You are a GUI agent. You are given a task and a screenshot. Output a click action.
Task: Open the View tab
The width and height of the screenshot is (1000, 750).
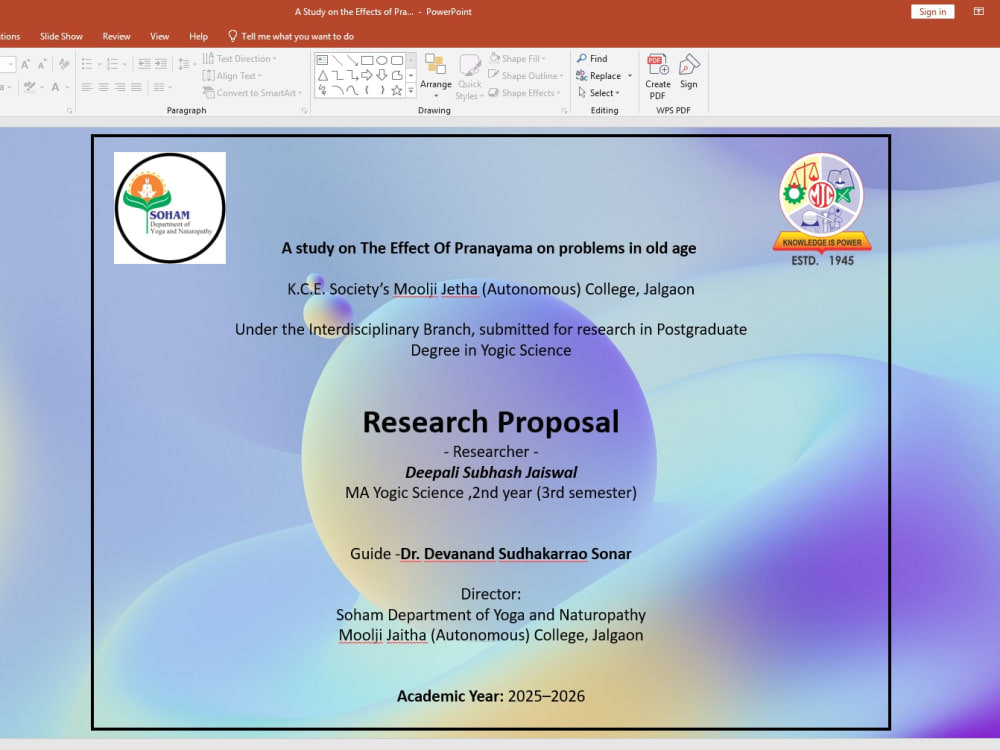pos(159,36)
